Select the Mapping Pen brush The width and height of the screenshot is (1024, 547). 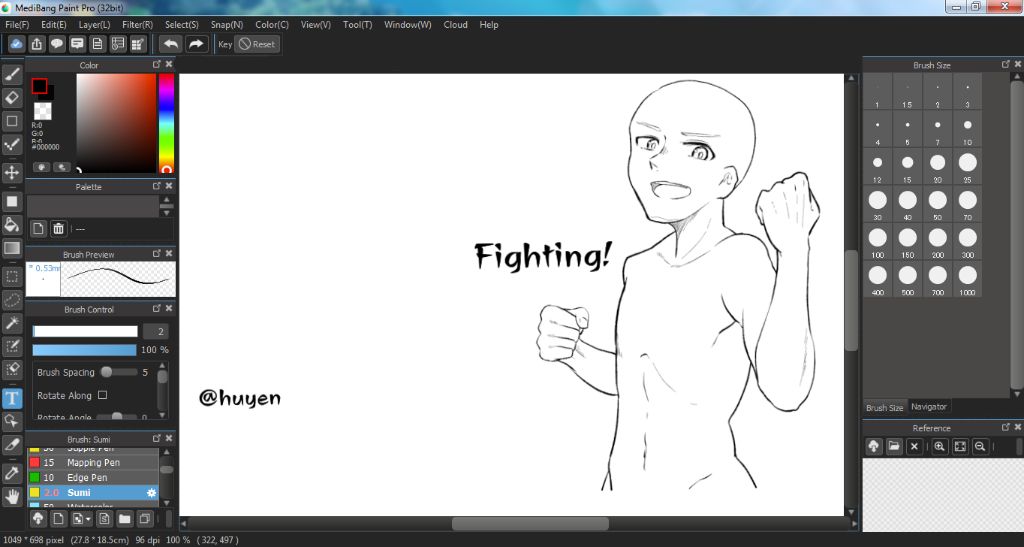click(x=93, y=462)
